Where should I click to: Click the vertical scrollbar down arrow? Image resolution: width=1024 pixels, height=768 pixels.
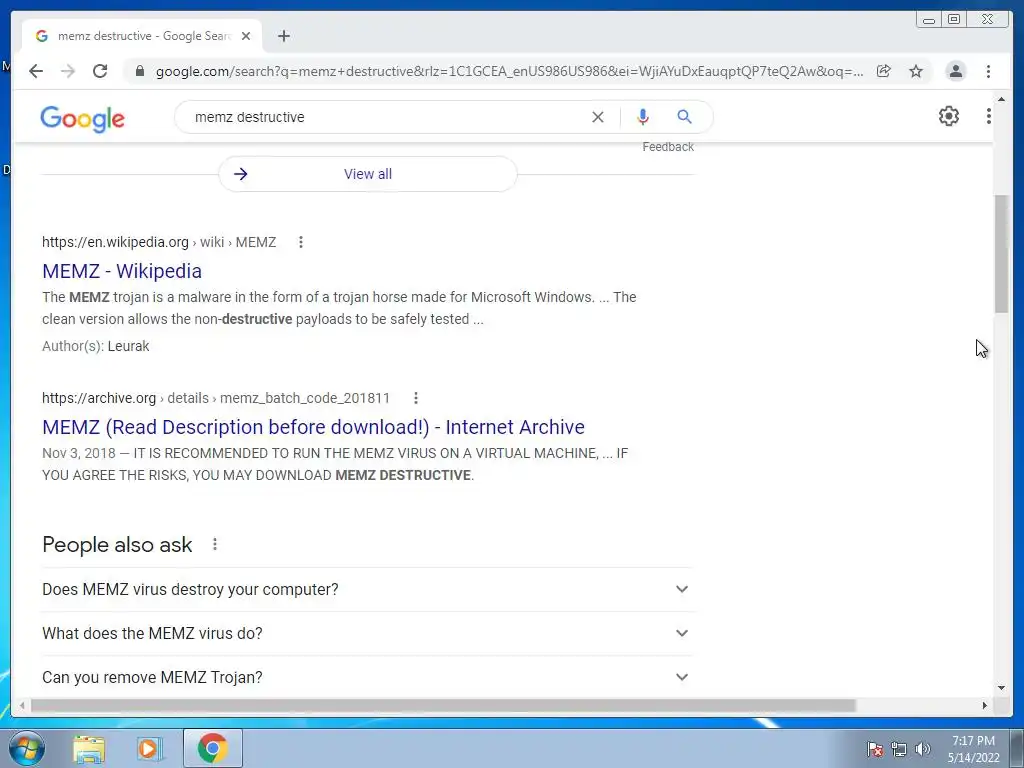1001,688
